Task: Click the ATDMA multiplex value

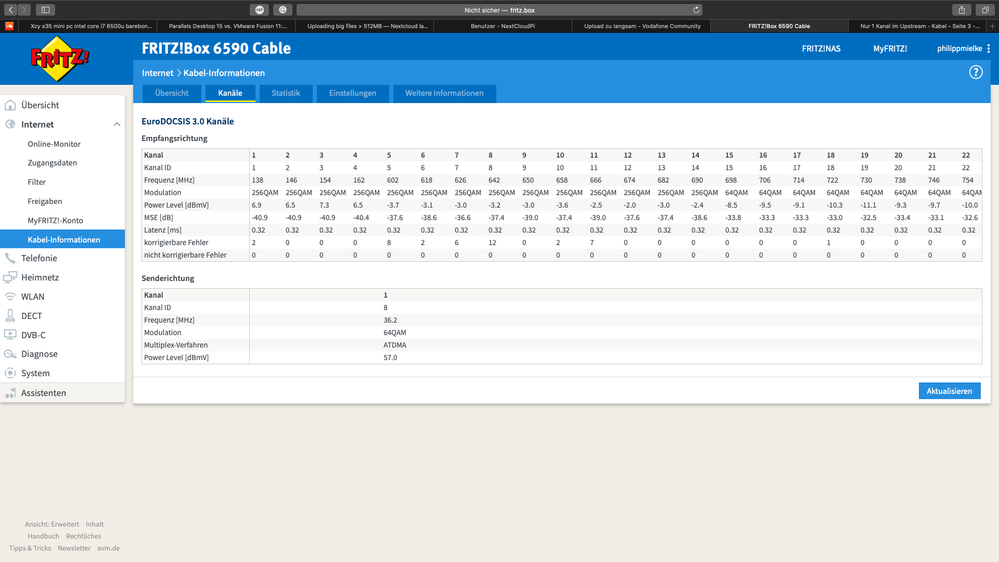Action: [394, 345]
